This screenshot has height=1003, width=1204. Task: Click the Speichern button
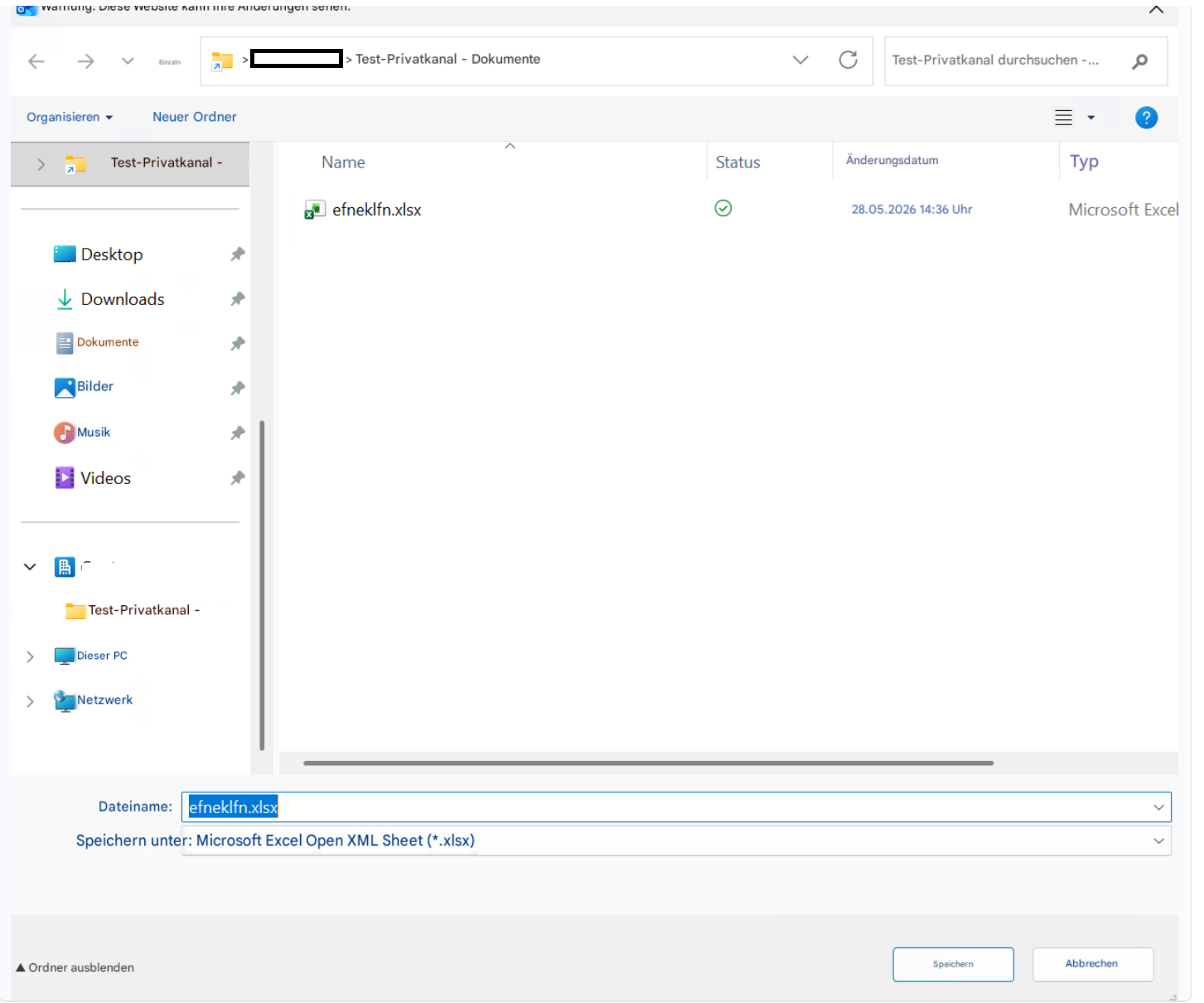click(x=953, y=964)
